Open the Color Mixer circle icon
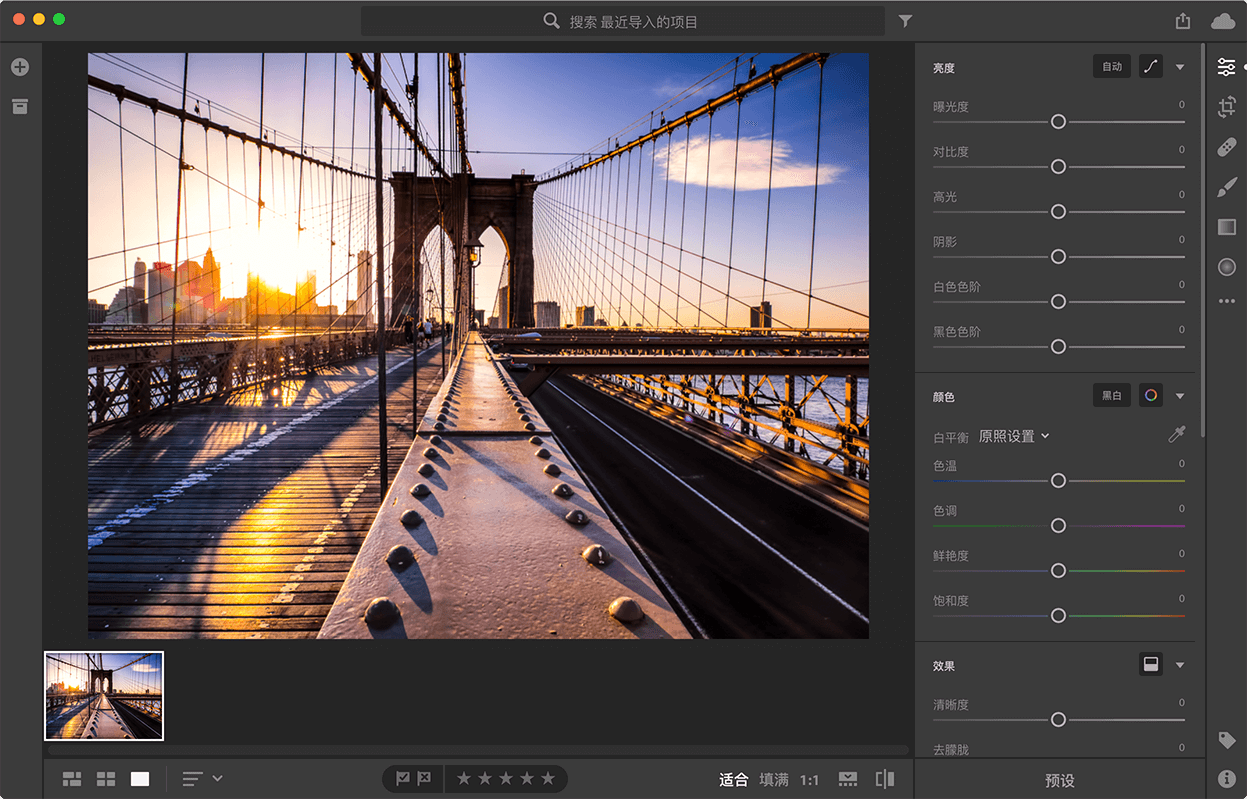Viewport: 1247px width, 799px height. (1151, 396)
